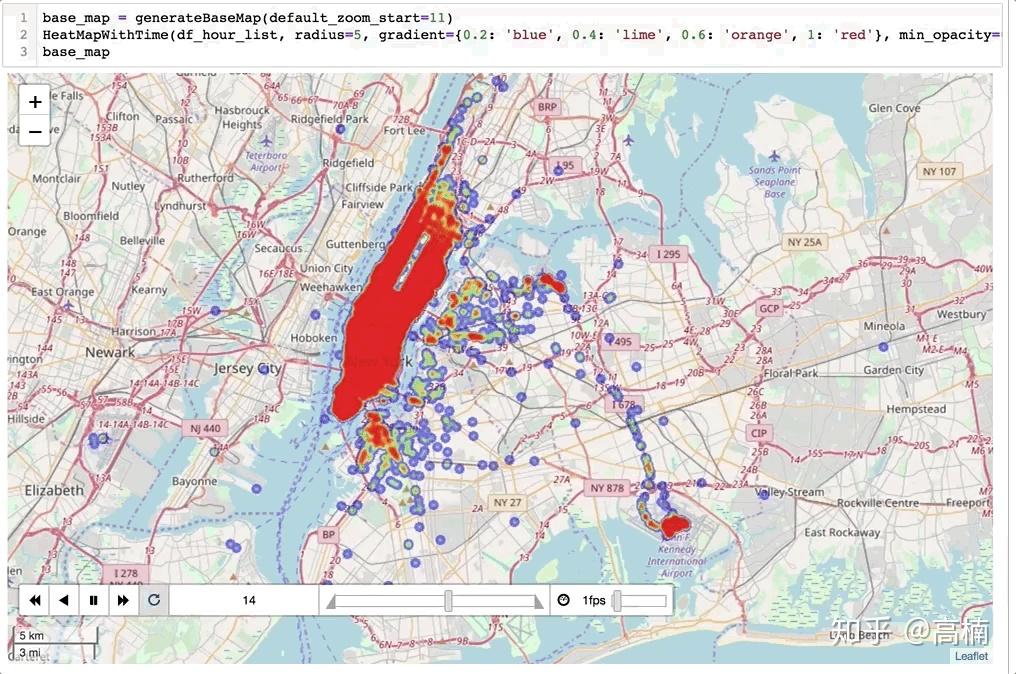Zoom out on the map
The image size is (1016, 674).
pos(34,130)
